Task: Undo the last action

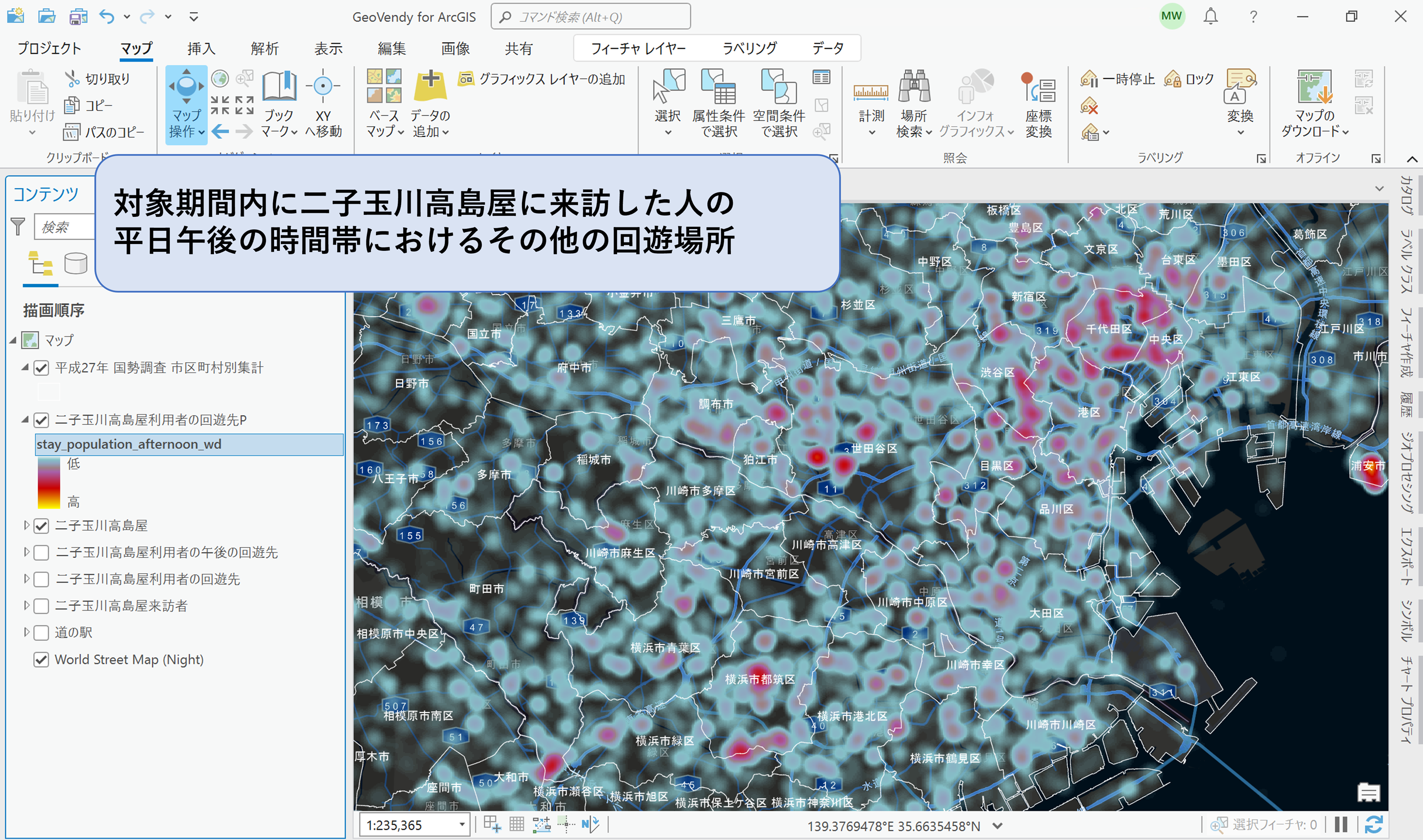Action: 107,16
